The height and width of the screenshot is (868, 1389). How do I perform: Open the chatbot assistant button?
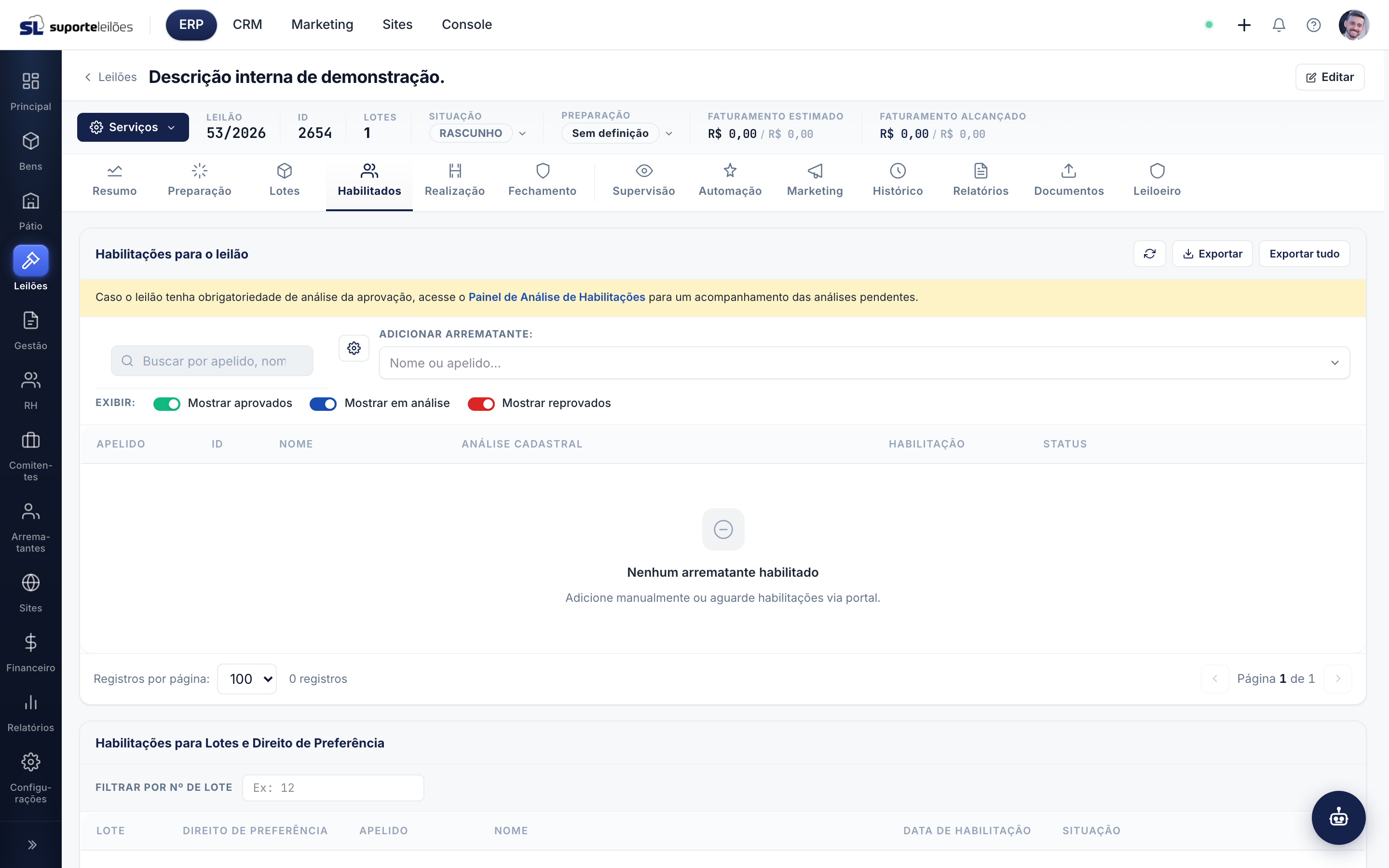click(1338, 817)
